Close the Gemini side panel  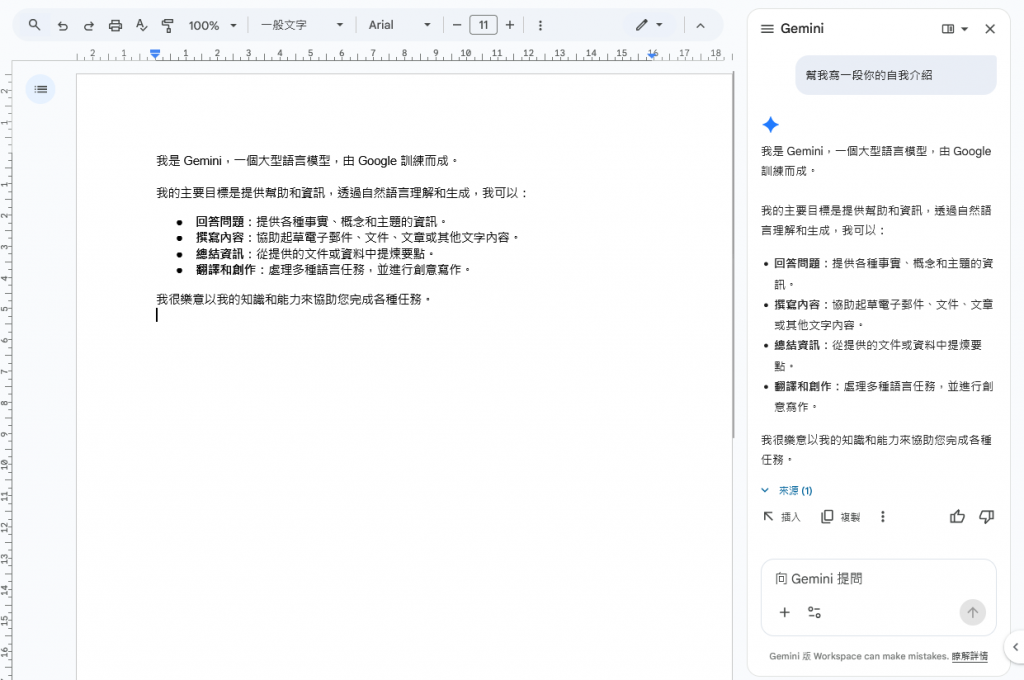click(990, 29)
